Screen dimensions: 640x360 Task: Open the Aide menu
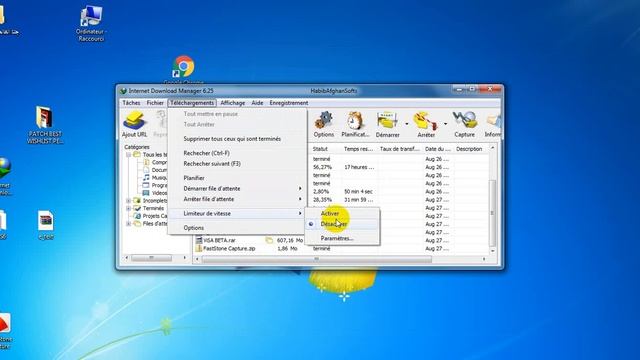[x=257, y=103]
